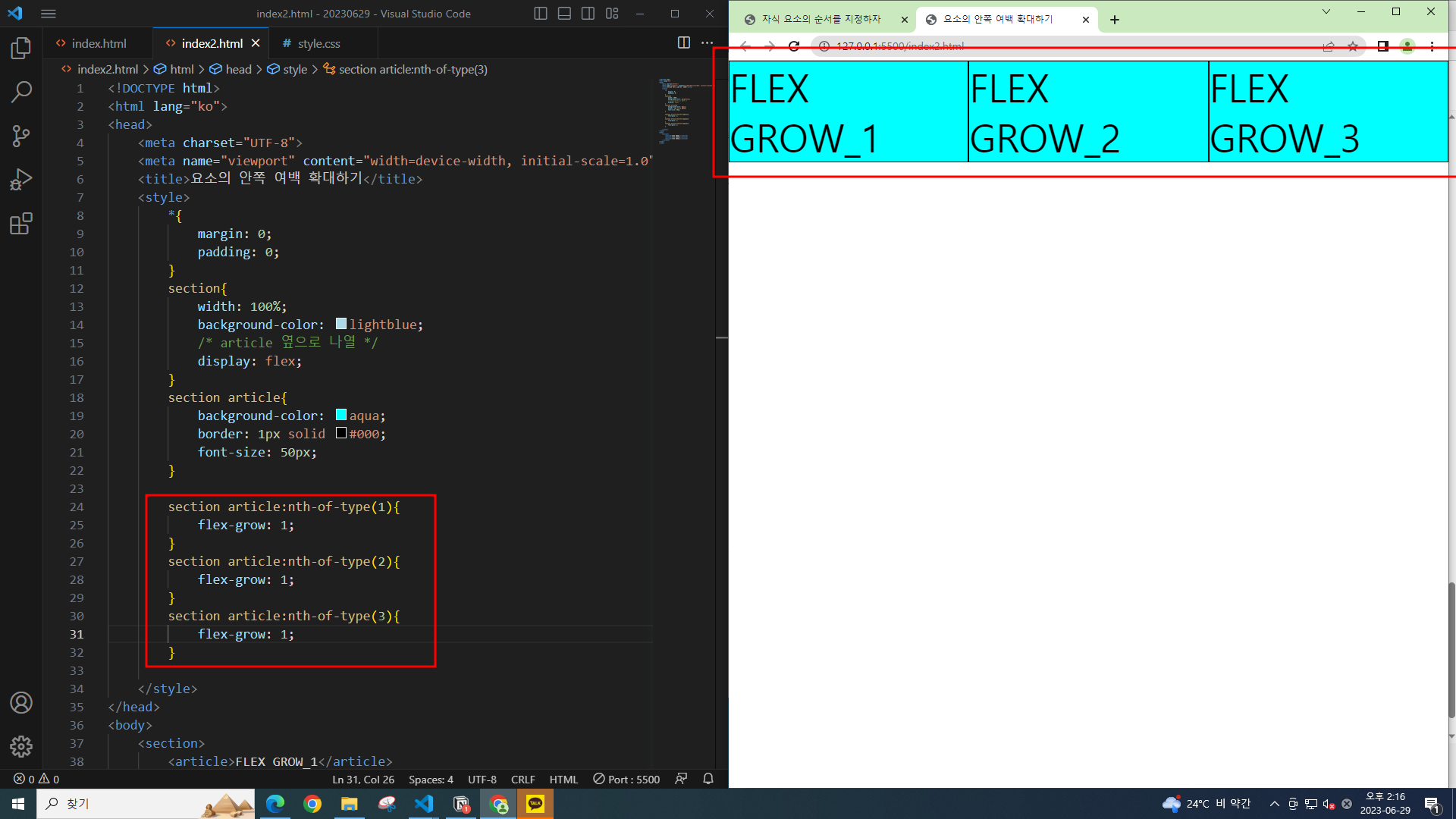
Task: Open Chrome tab search dropdown arrow
Action: tap(1326, 11)
